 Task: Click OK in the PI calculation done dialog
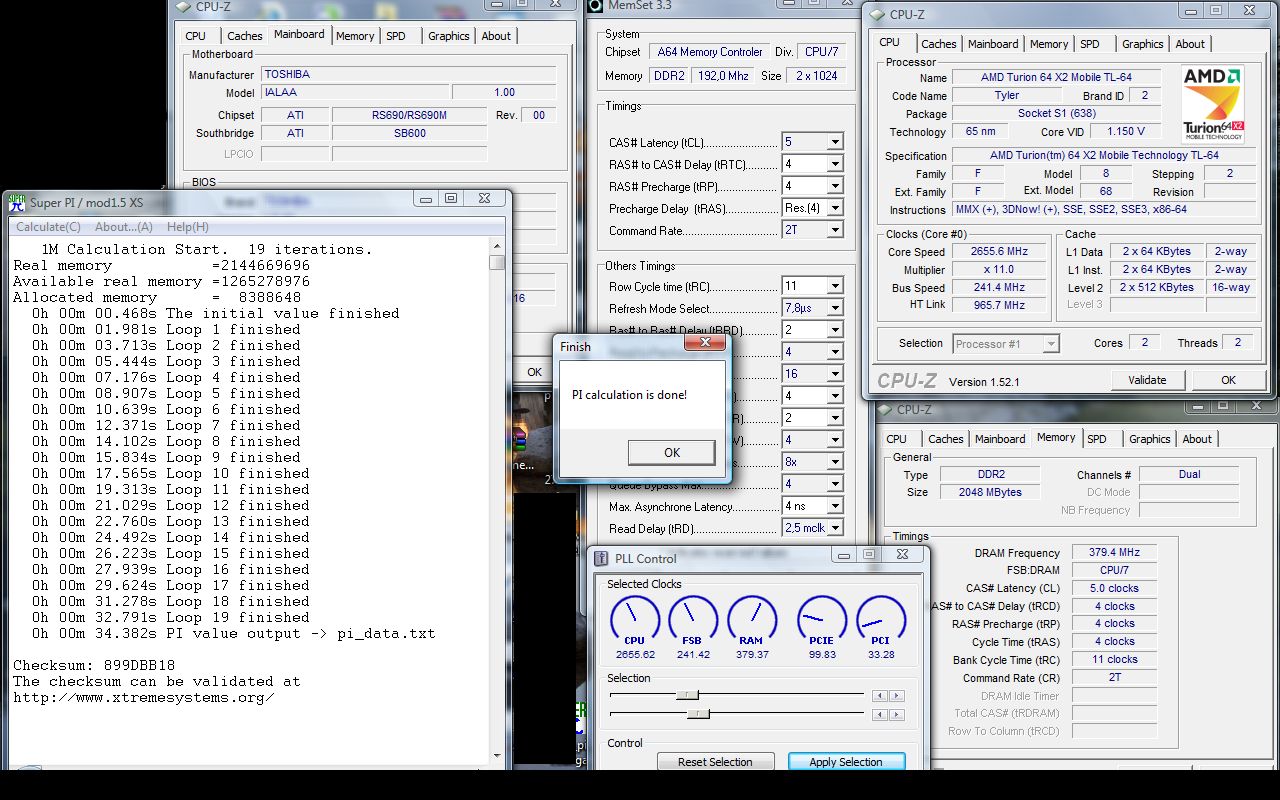click(672, 453)
